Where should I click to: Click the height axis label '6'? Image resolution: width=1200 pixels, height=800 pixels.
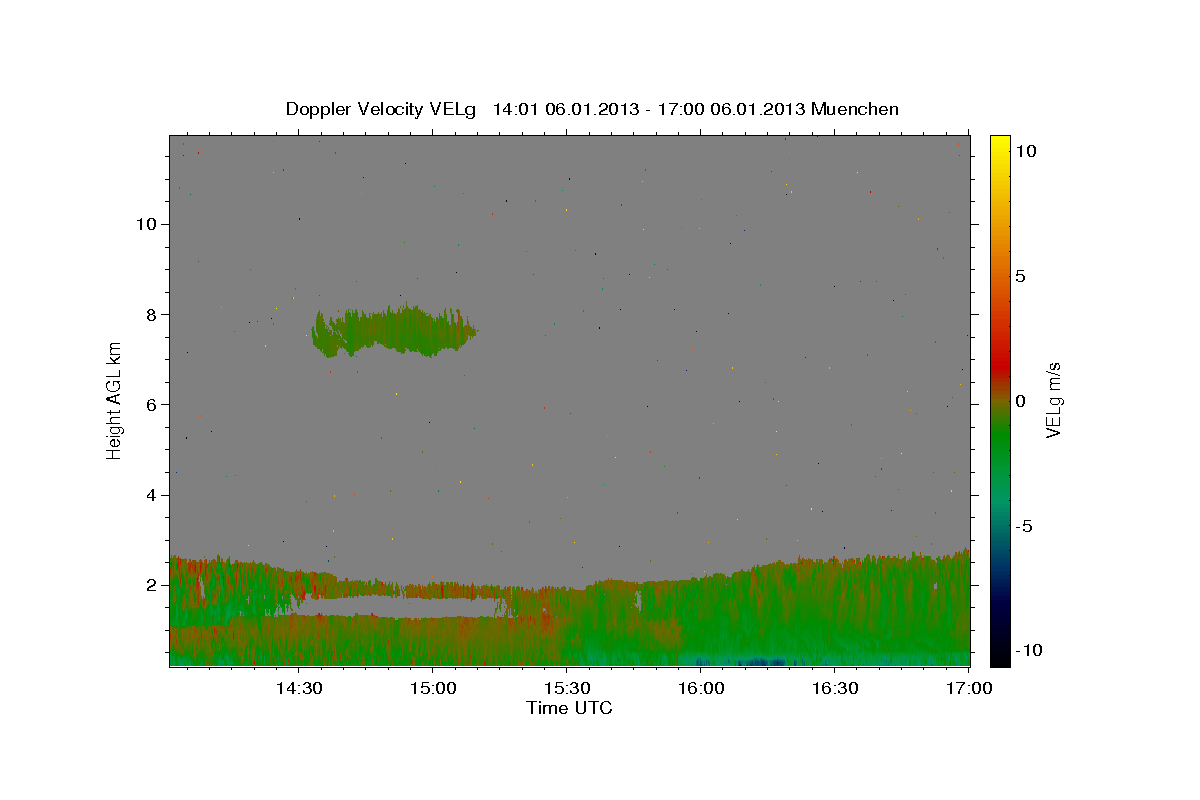point(149,405)
